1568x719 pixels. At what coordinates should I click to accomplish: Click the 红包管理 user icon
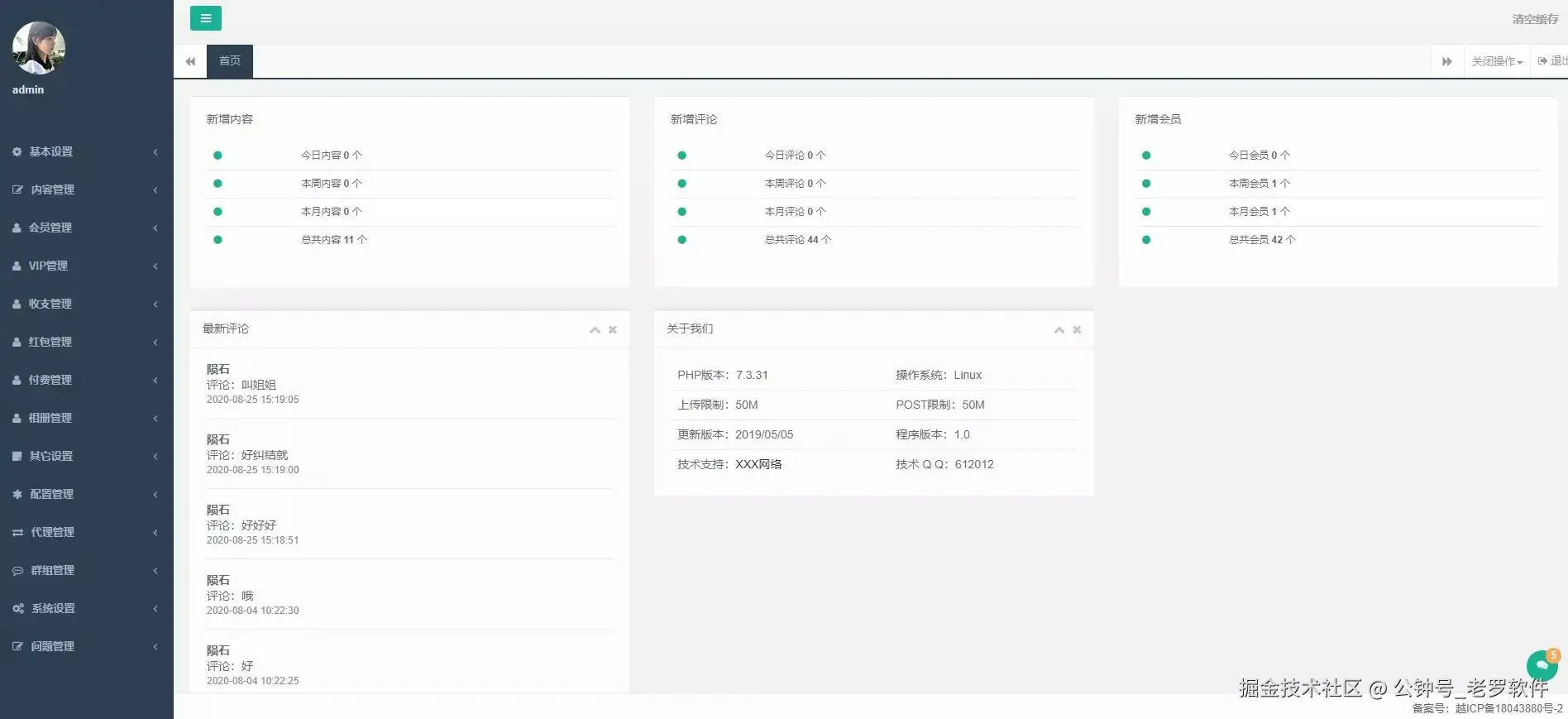[17, 343]
